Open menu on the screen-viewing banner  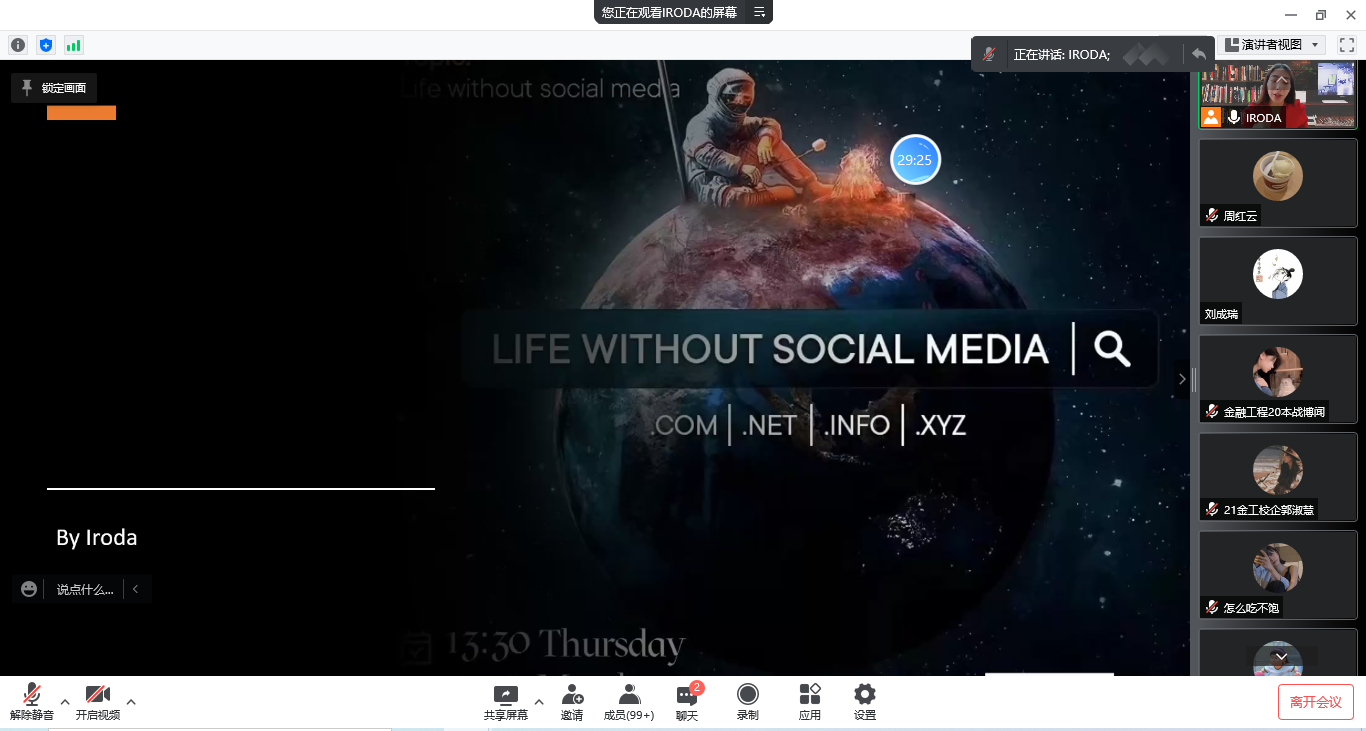click(x=759, y=13)
